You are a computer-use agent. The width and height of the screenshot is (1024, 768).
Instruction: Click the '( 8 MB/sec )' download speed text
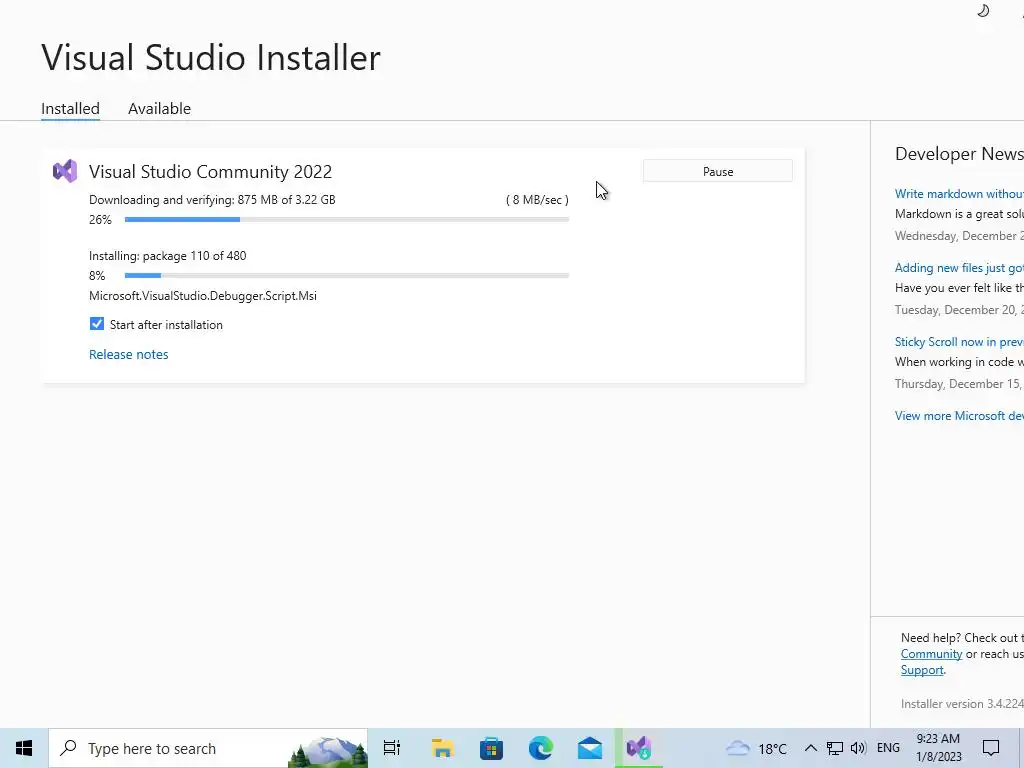[x=537, y=200]
